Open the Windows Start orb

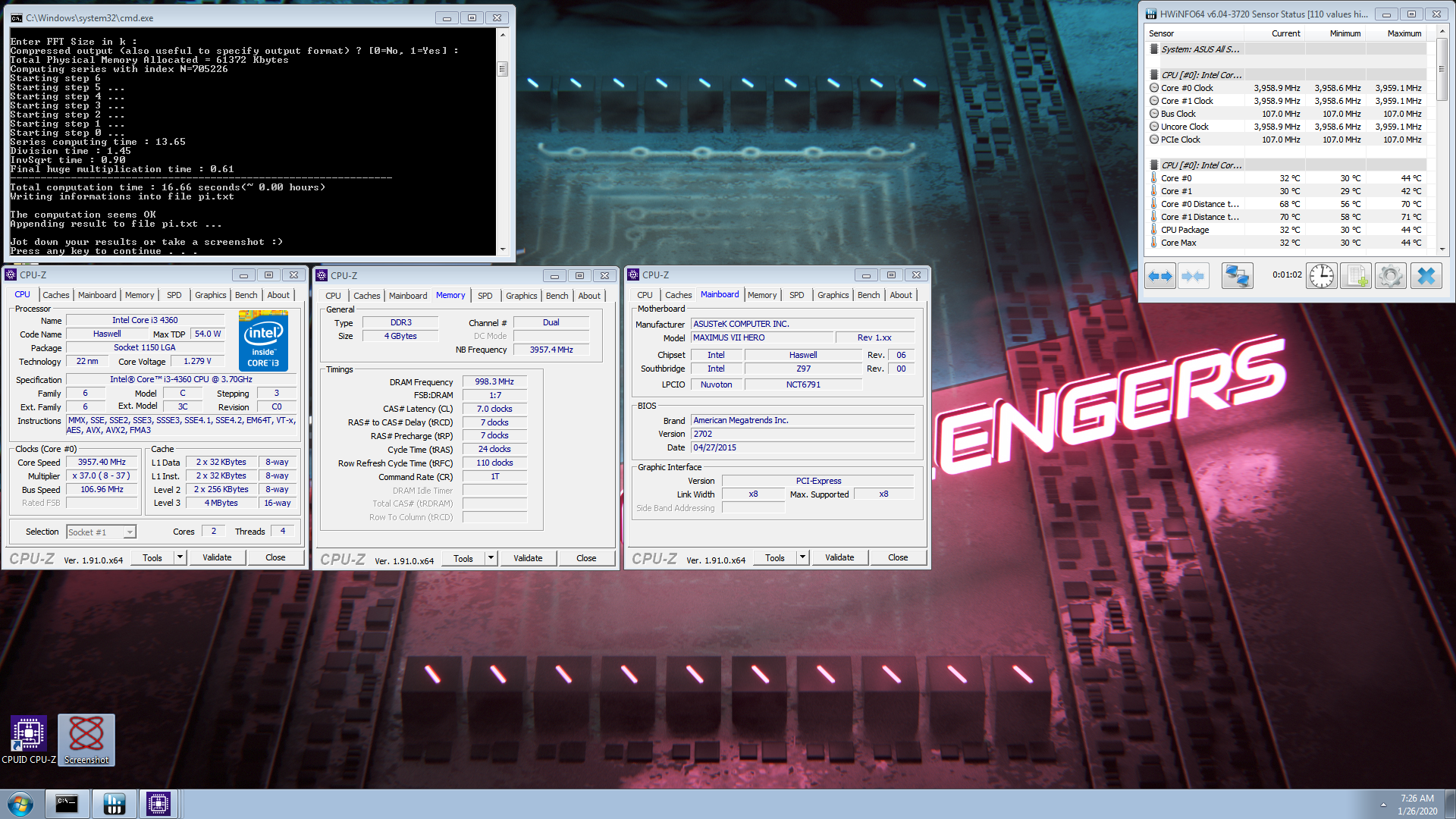(x=20, y=804)
